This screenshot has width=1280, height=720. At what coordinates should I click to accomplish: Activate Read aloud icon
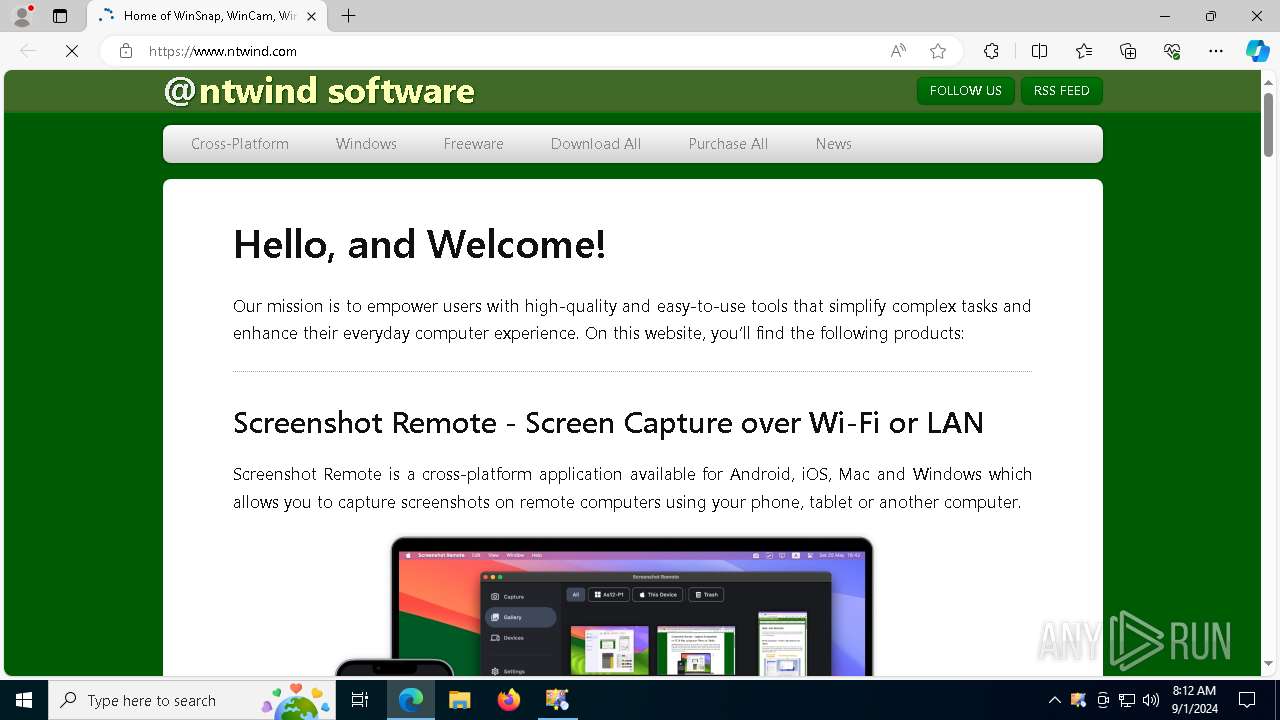[x=898, y=51]
